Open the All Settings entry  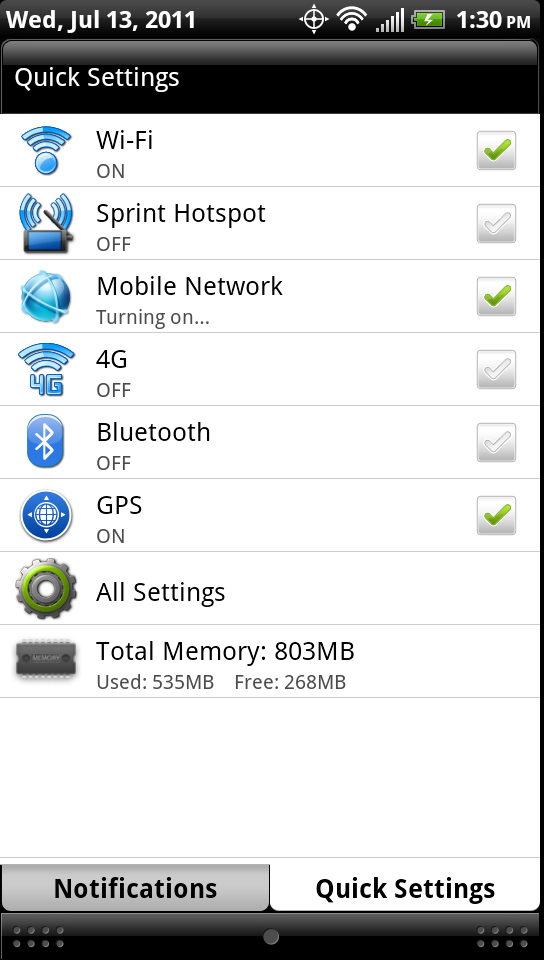click(x=270, y=588)
